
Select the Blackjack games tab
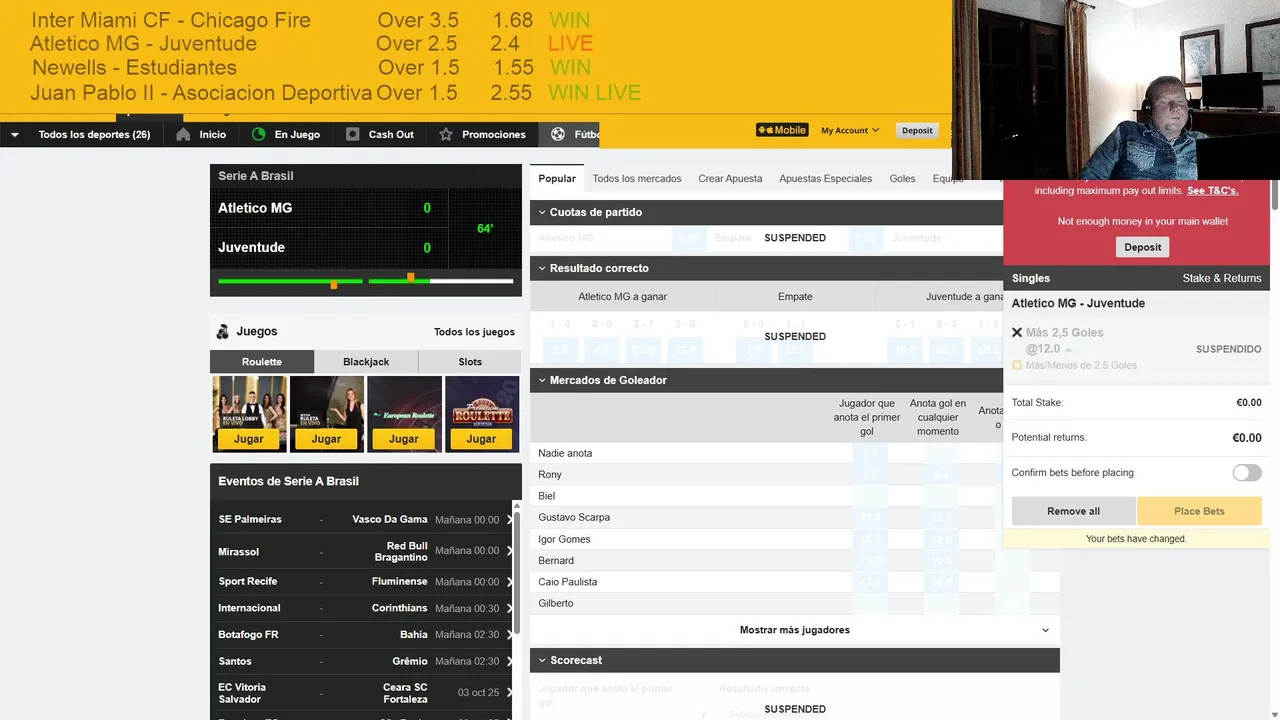pyautogui.click(x=366, y=362)
